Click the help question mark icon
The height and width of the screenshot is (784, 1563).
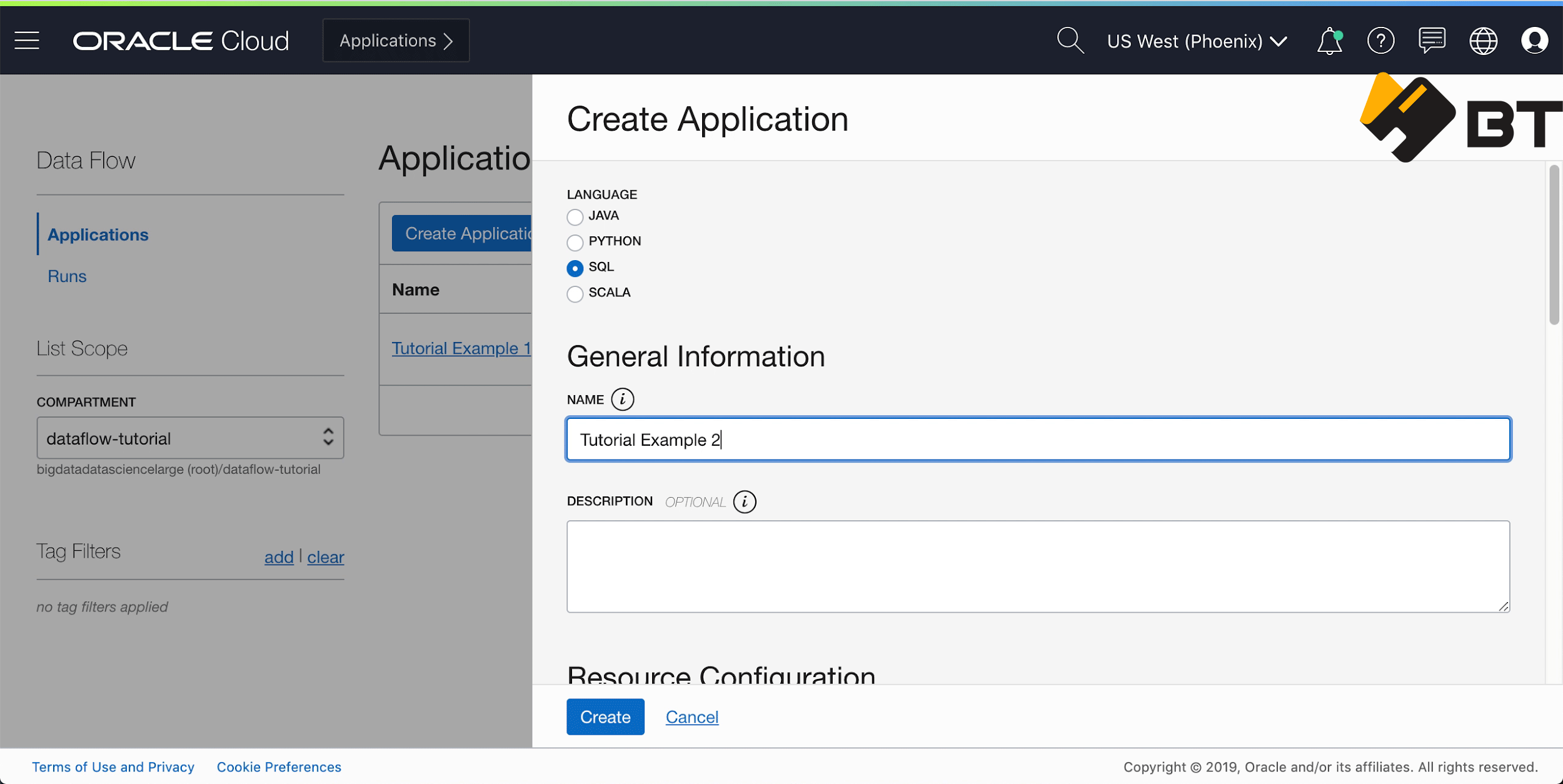click(1382, 40)
